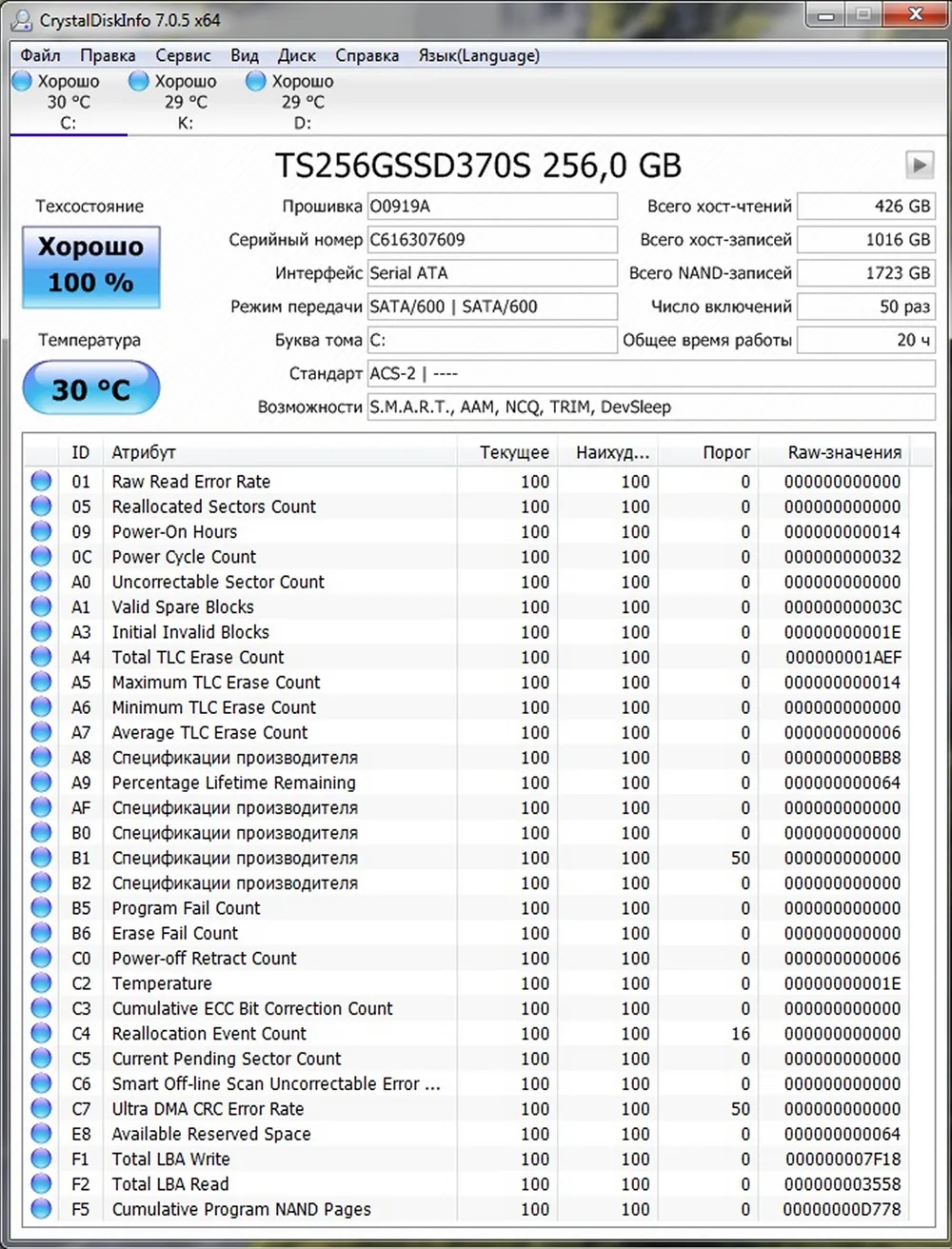
Task: Click the status dot for Total TLC Erase Count
Action: click(41, 657)
